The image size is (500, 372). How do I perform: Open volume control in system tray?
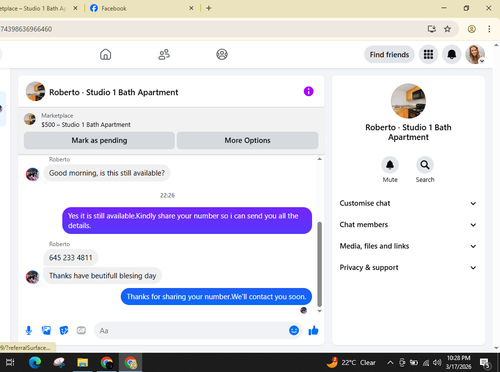(x=437, y=362)
